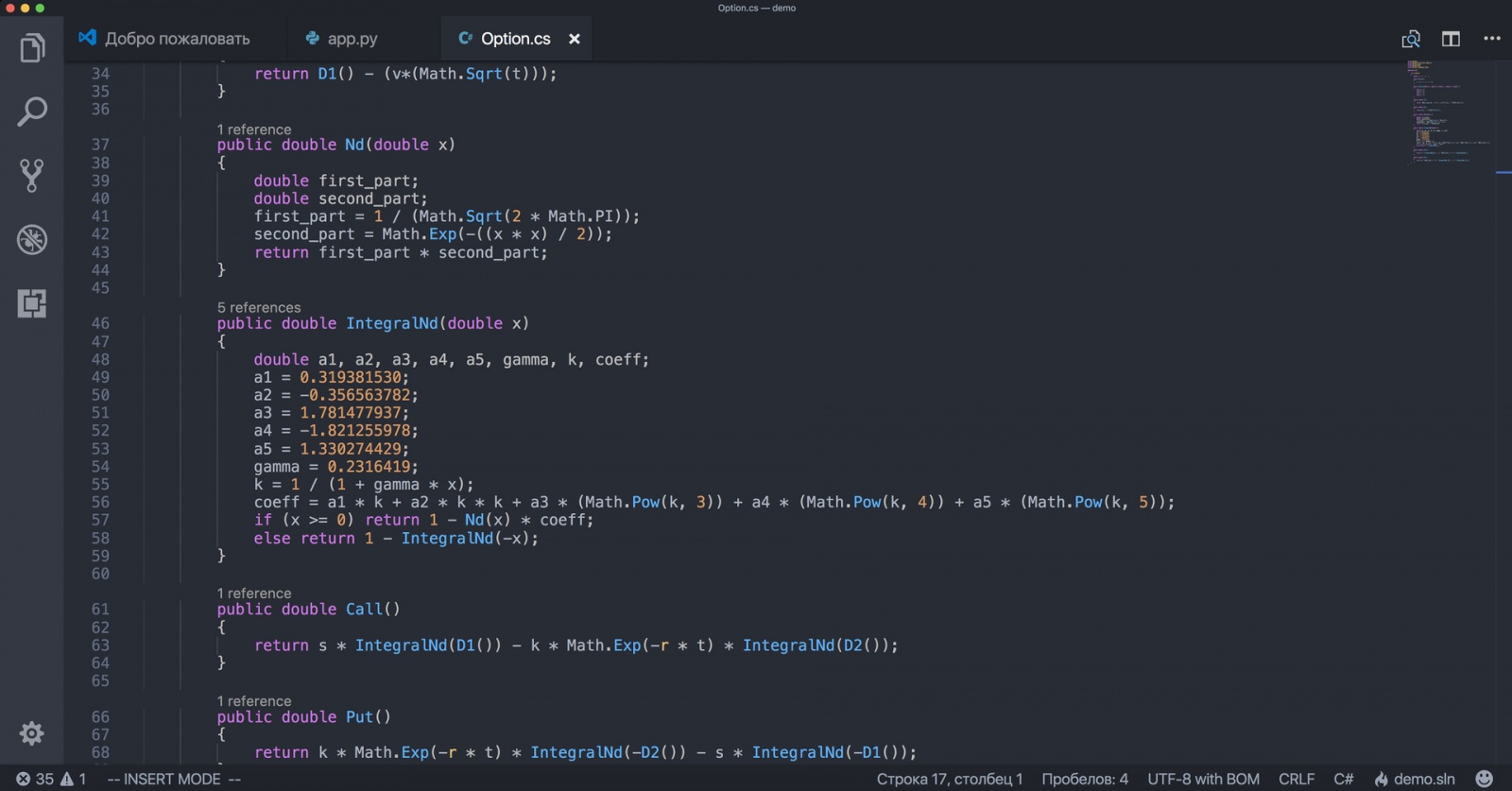Image resolution: width=1512 pixels, height=791 pixels.
Task: Open the Manage settings gear
Action: tap(32, 733)
